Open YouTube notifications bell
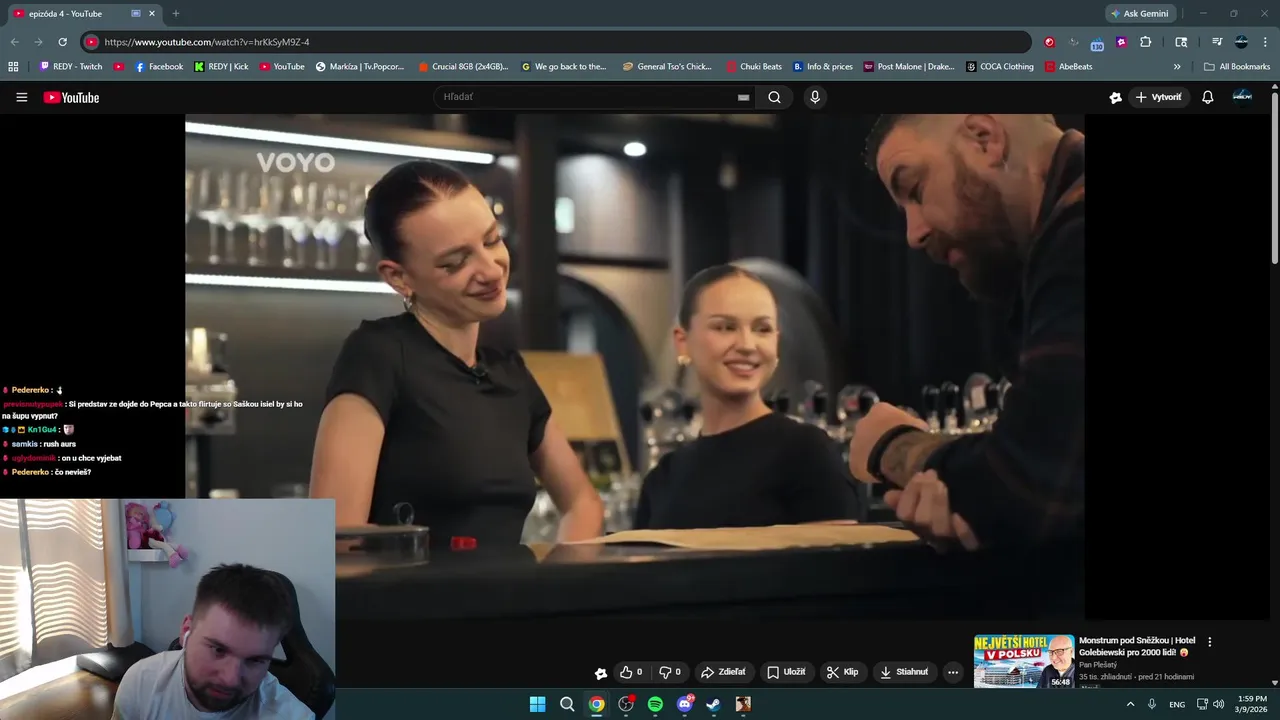1280x720 pixels. [1207, 97]
